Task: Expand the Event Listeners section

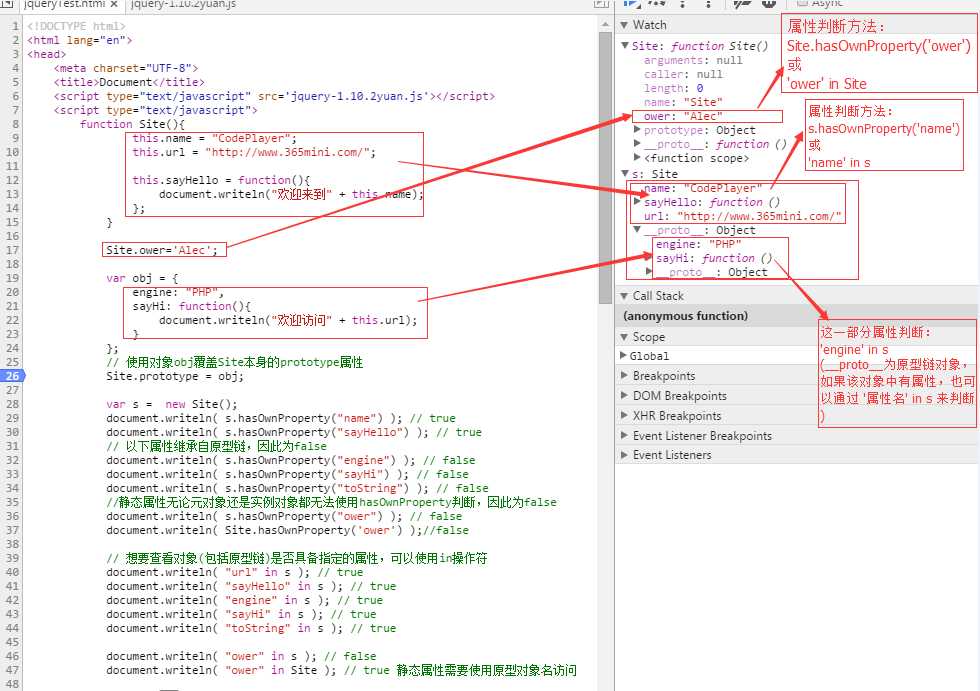Action: [624, 455]
